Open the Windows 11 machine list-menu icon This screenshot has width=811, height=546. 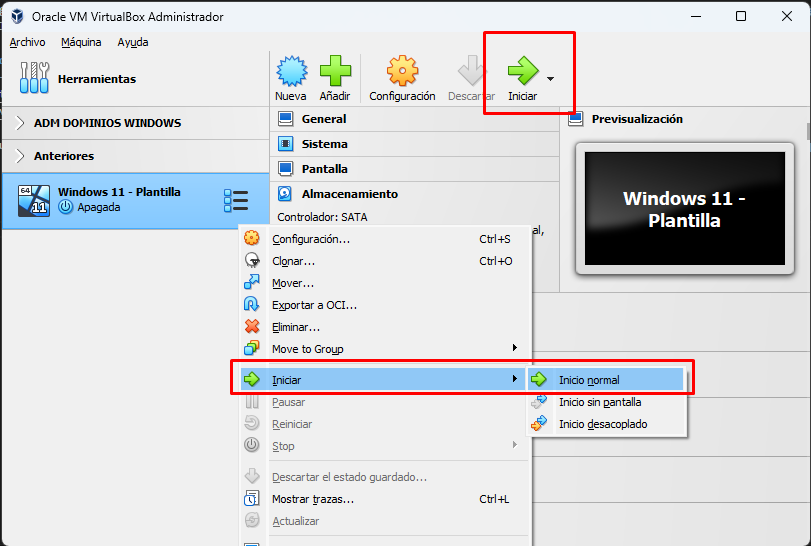[x=236, y=200]
